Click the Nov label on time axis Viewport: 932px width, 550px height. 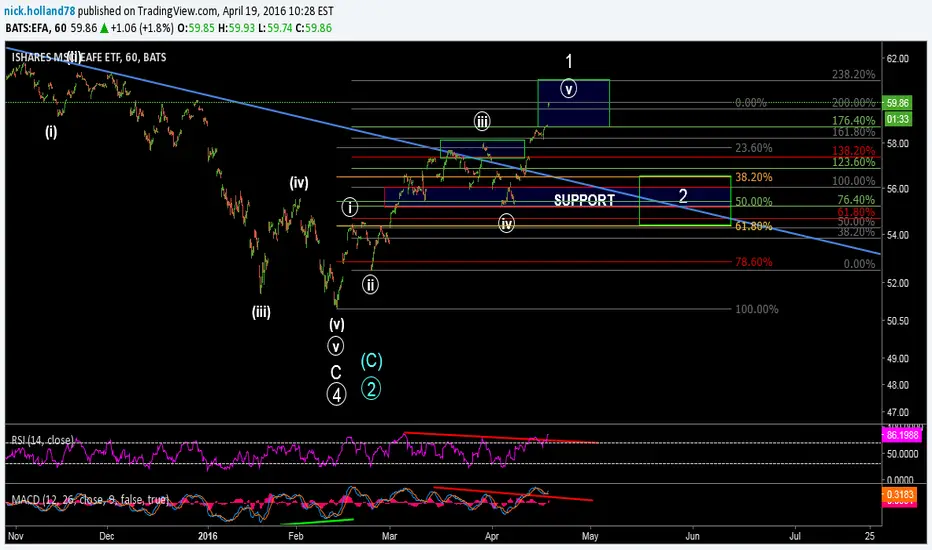click(15, 536)
